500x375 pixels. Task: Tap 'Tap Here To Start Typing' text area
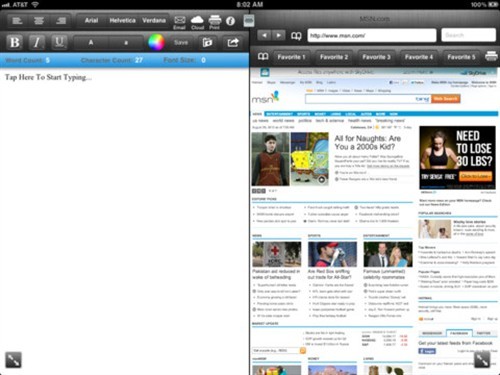click(48, 77)
